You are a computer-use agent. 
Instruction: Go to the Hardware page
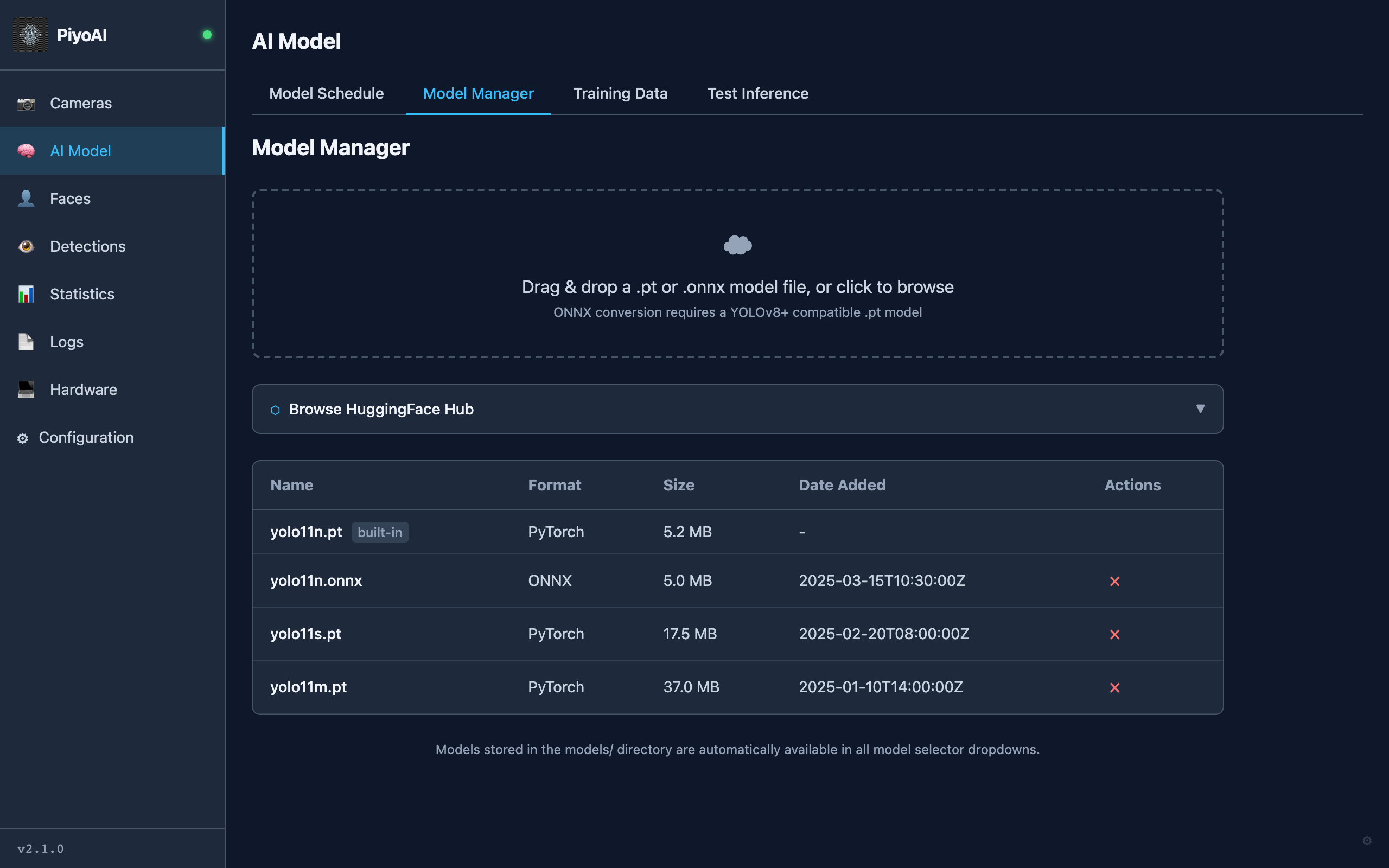[112, 389]
